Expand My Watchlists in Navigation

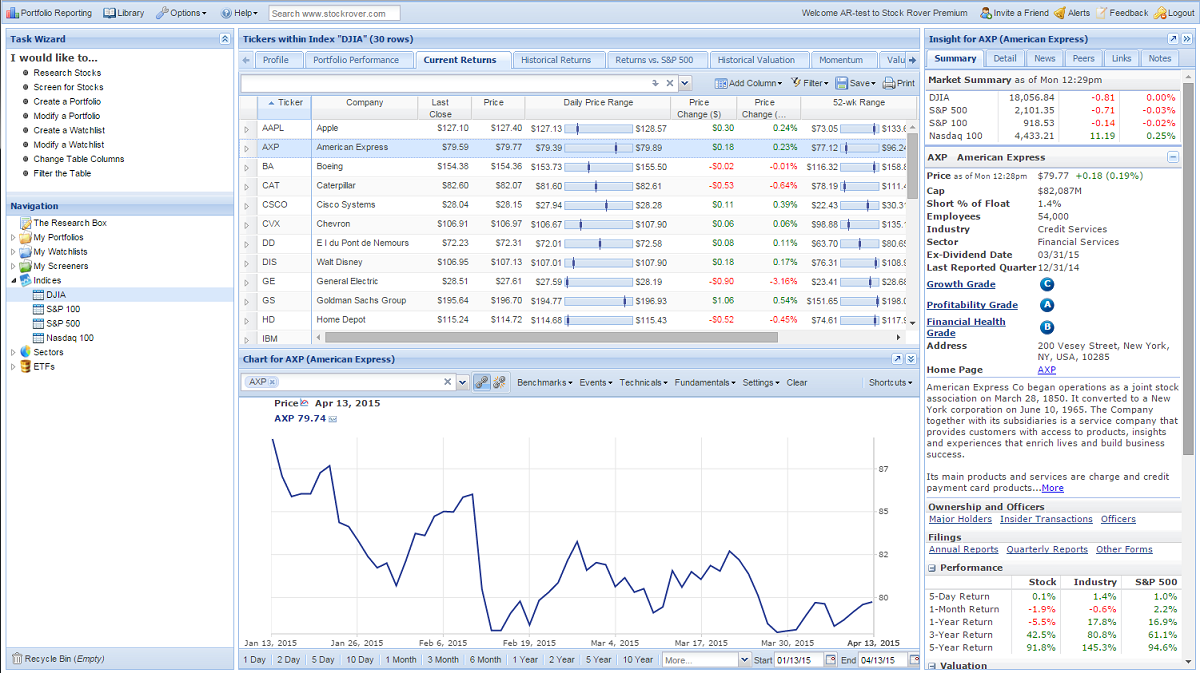pos(13,252)
